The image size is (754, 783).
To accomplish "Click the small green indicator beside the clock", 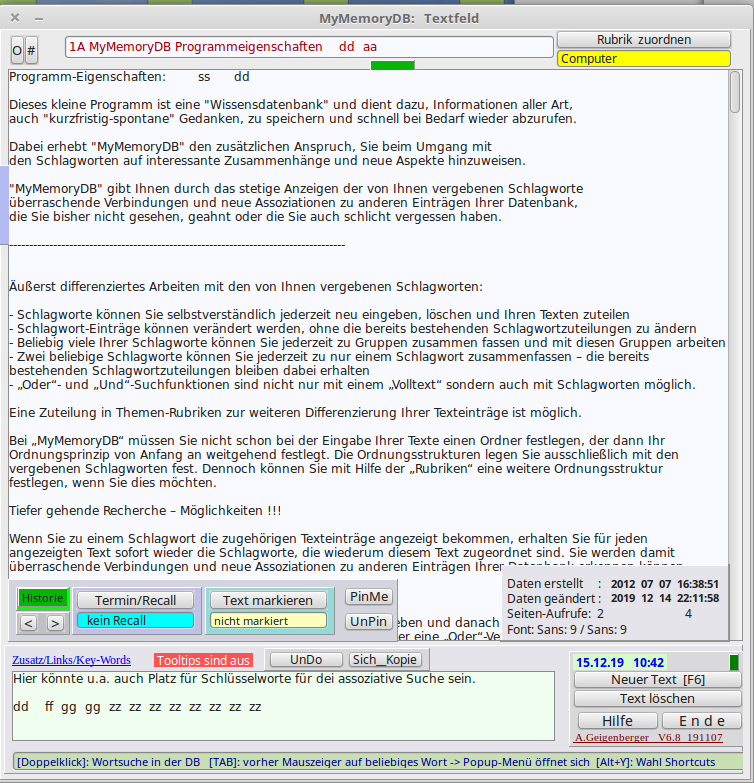I will click(734, 662).
